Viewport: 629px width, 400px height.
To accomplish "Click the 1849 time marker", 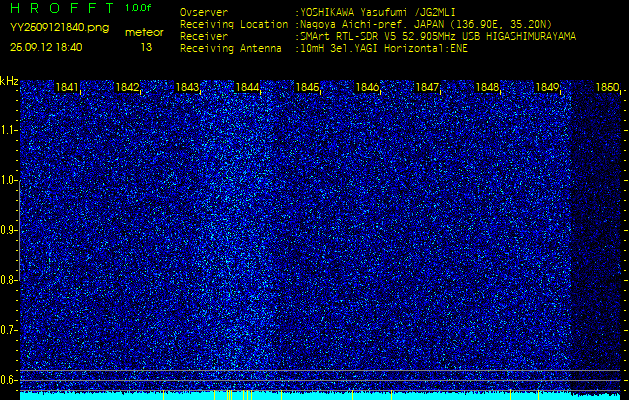I will (x=548, y=88).
